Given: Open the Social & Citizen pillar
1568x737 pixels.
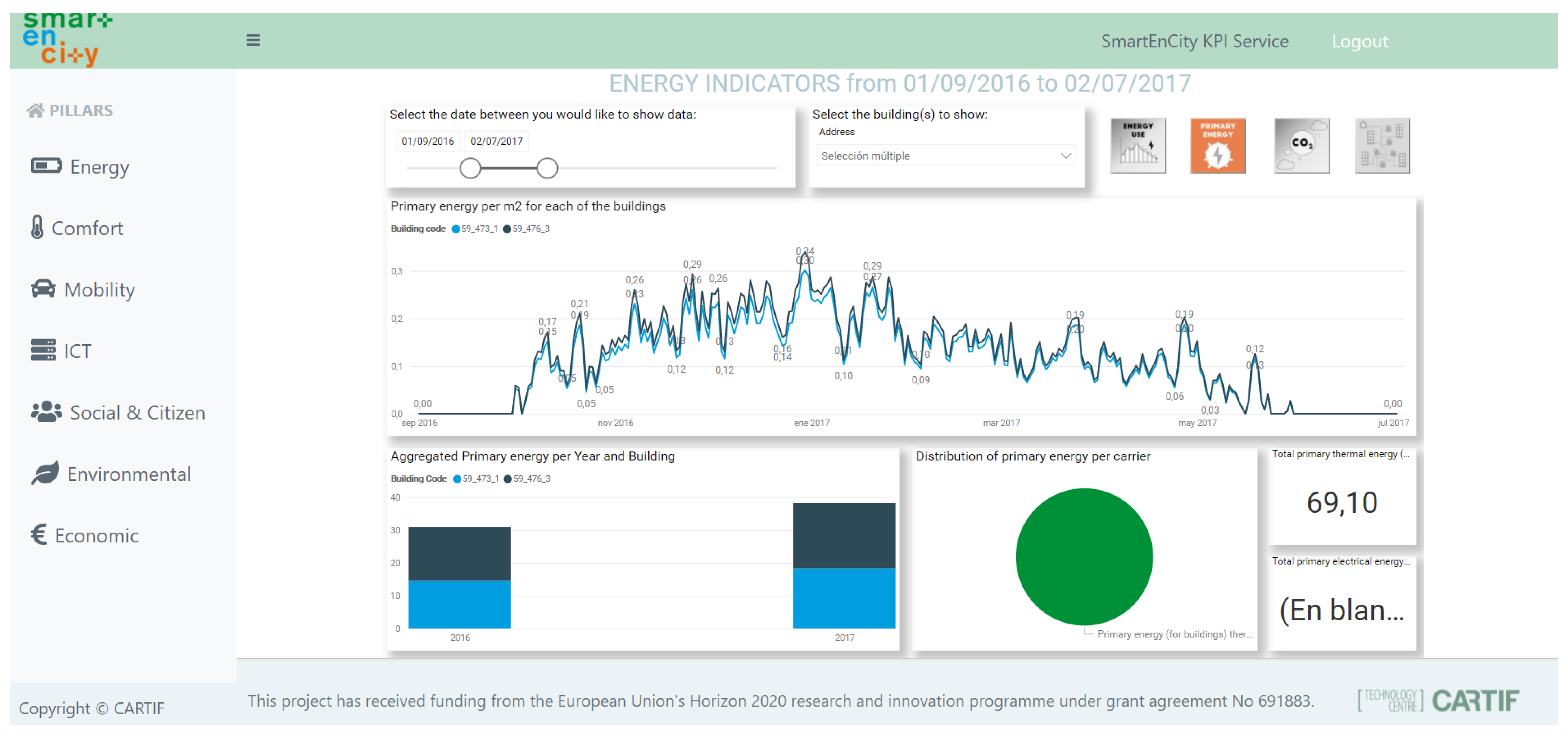Looking at the screenshot, I should click(118, 412).
